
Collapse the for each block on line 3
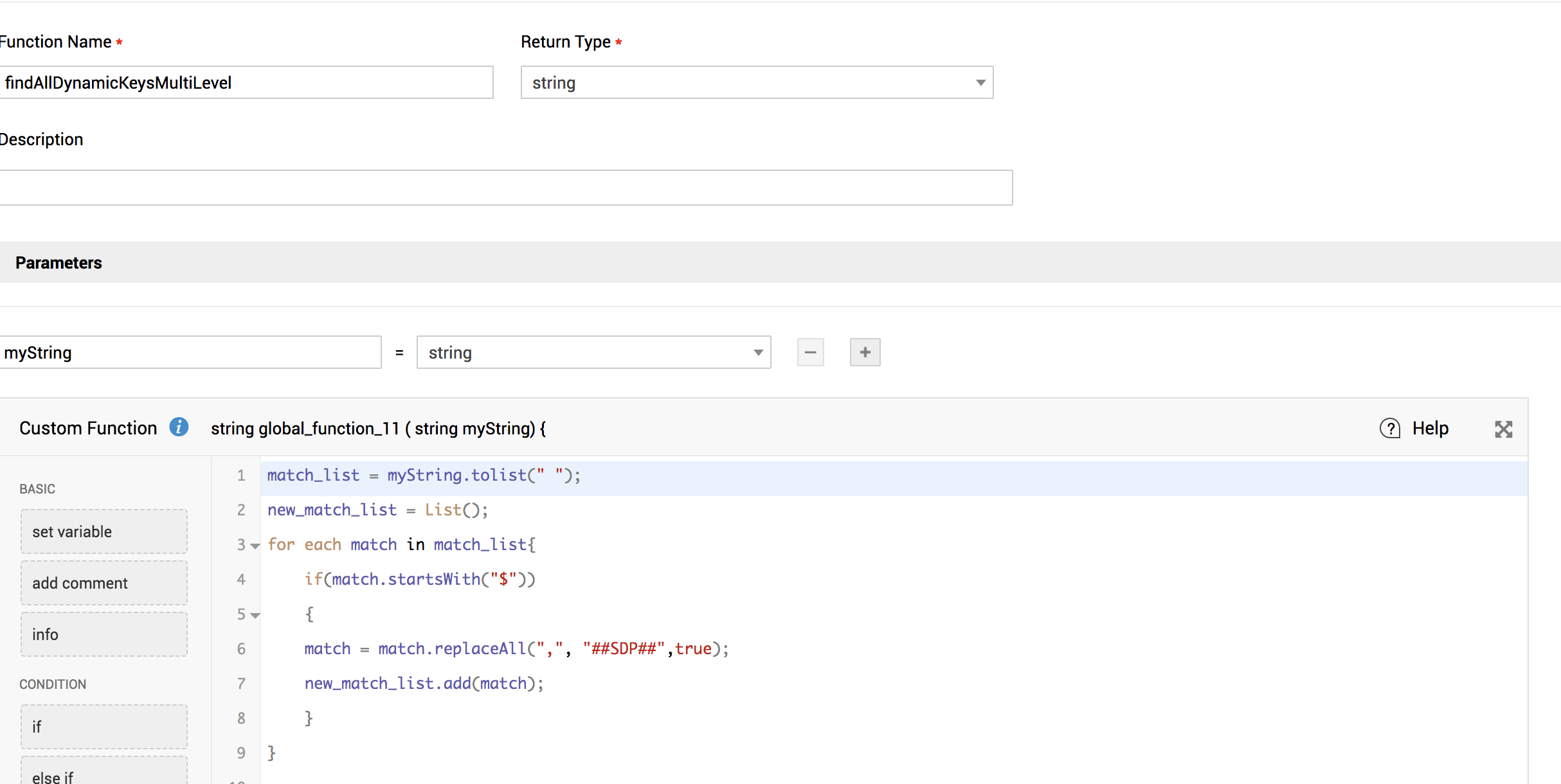click(255, 546)
